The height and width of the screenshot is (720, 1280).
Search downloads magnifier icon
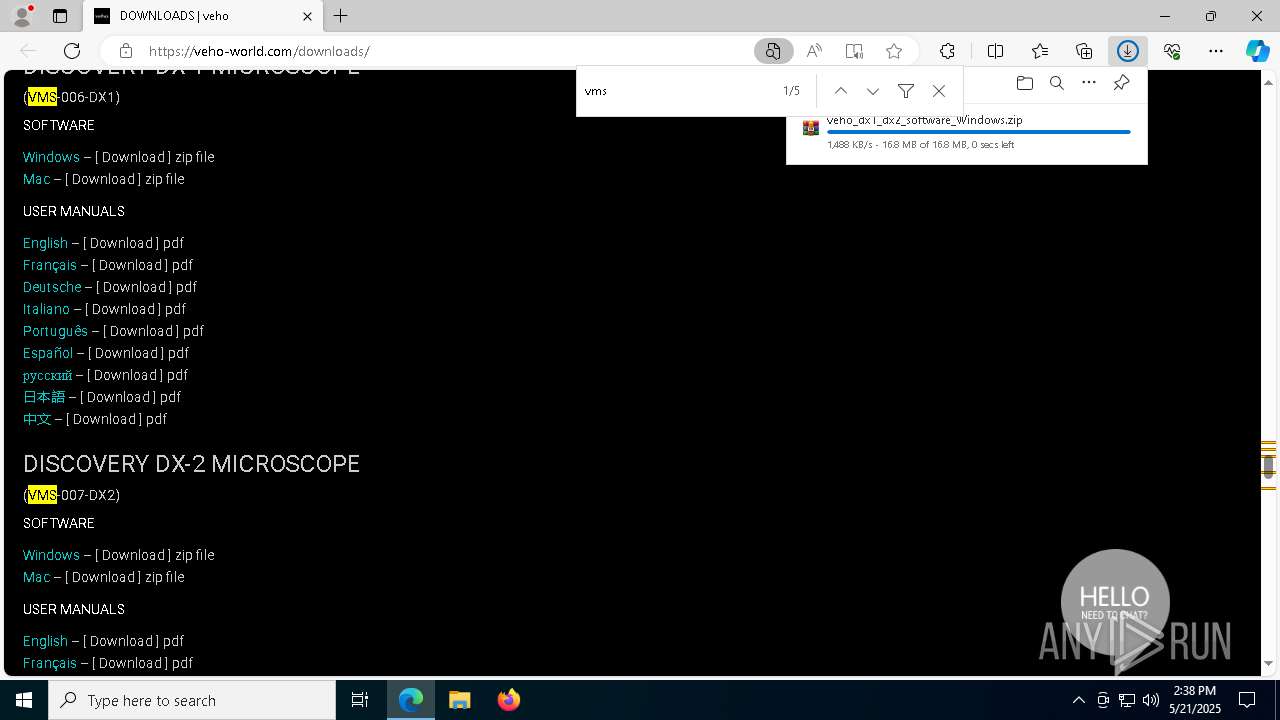[x=1057, y=83]
